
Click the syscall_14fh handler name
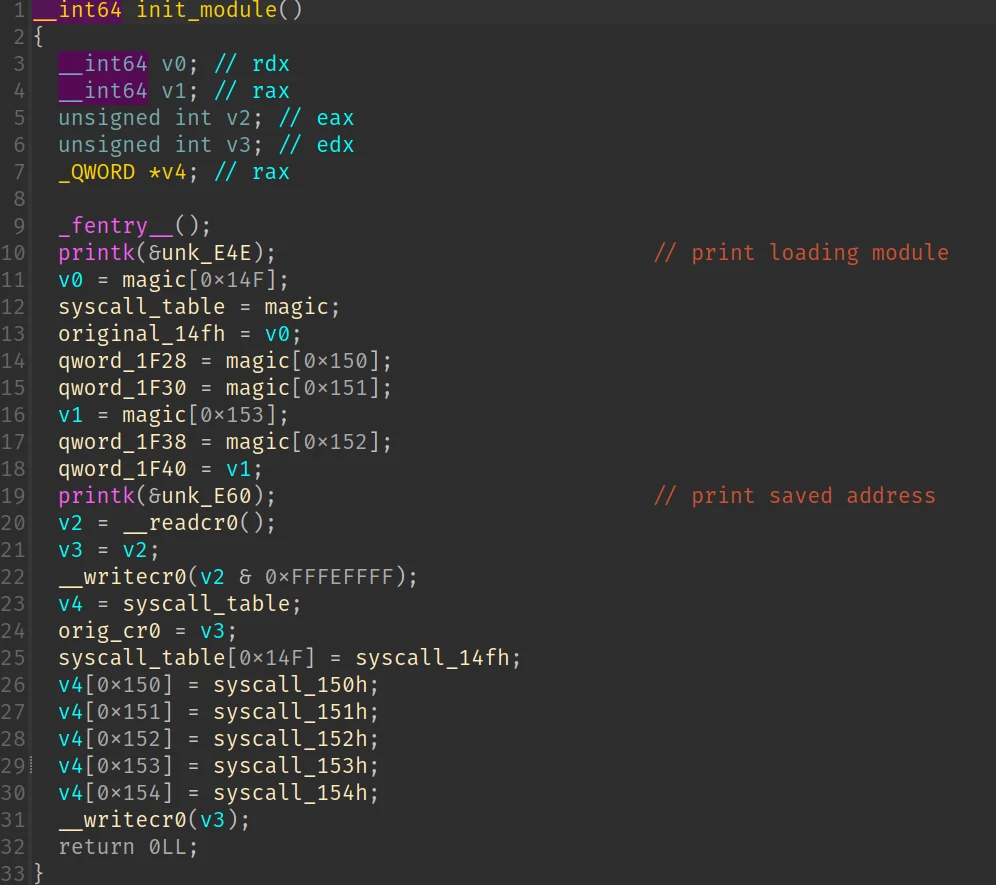pyautogui.click(x=438, y=658)
